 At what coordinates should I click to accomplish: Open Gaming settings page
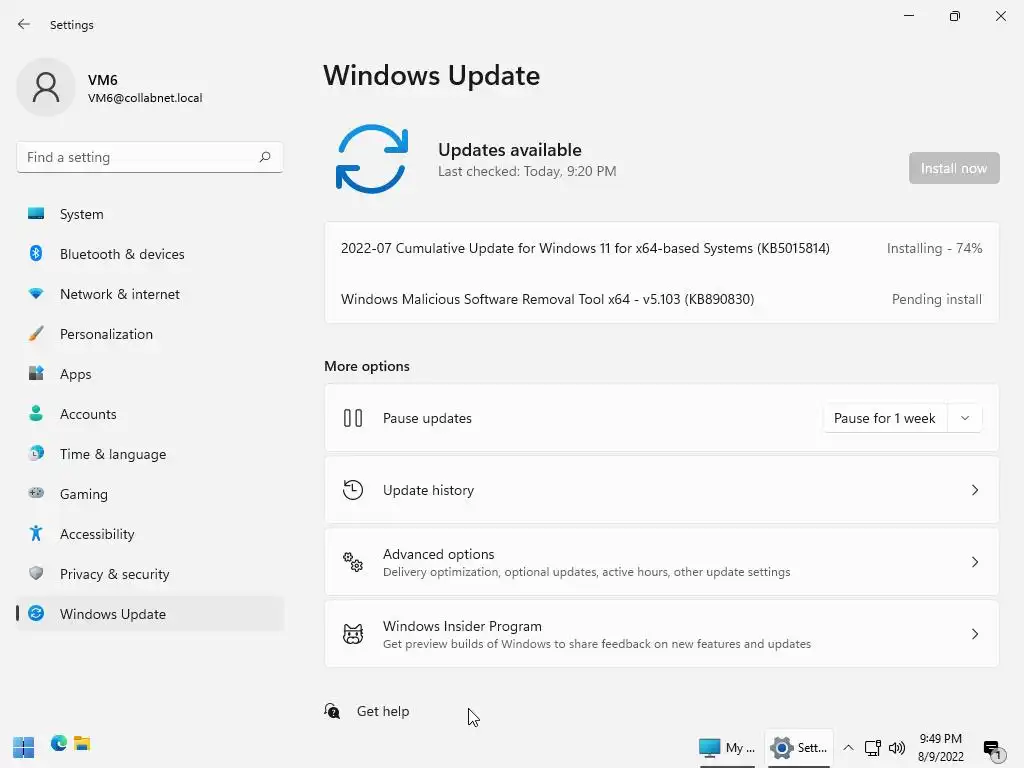click(x=150, y=494)
